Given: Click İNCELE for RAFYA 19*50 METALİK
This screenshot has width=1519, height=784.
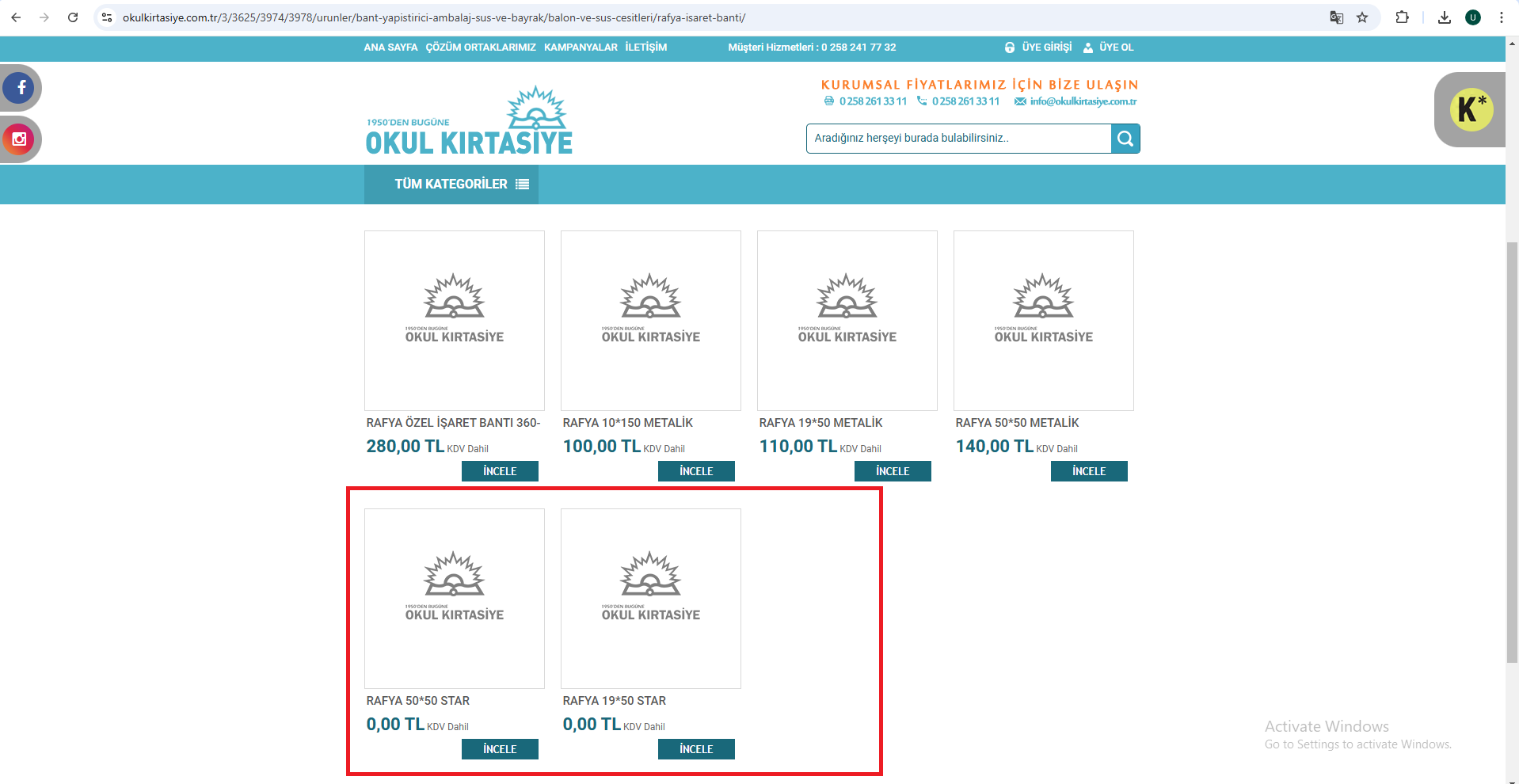Looking at the screenshot, I should coord(893,471).
